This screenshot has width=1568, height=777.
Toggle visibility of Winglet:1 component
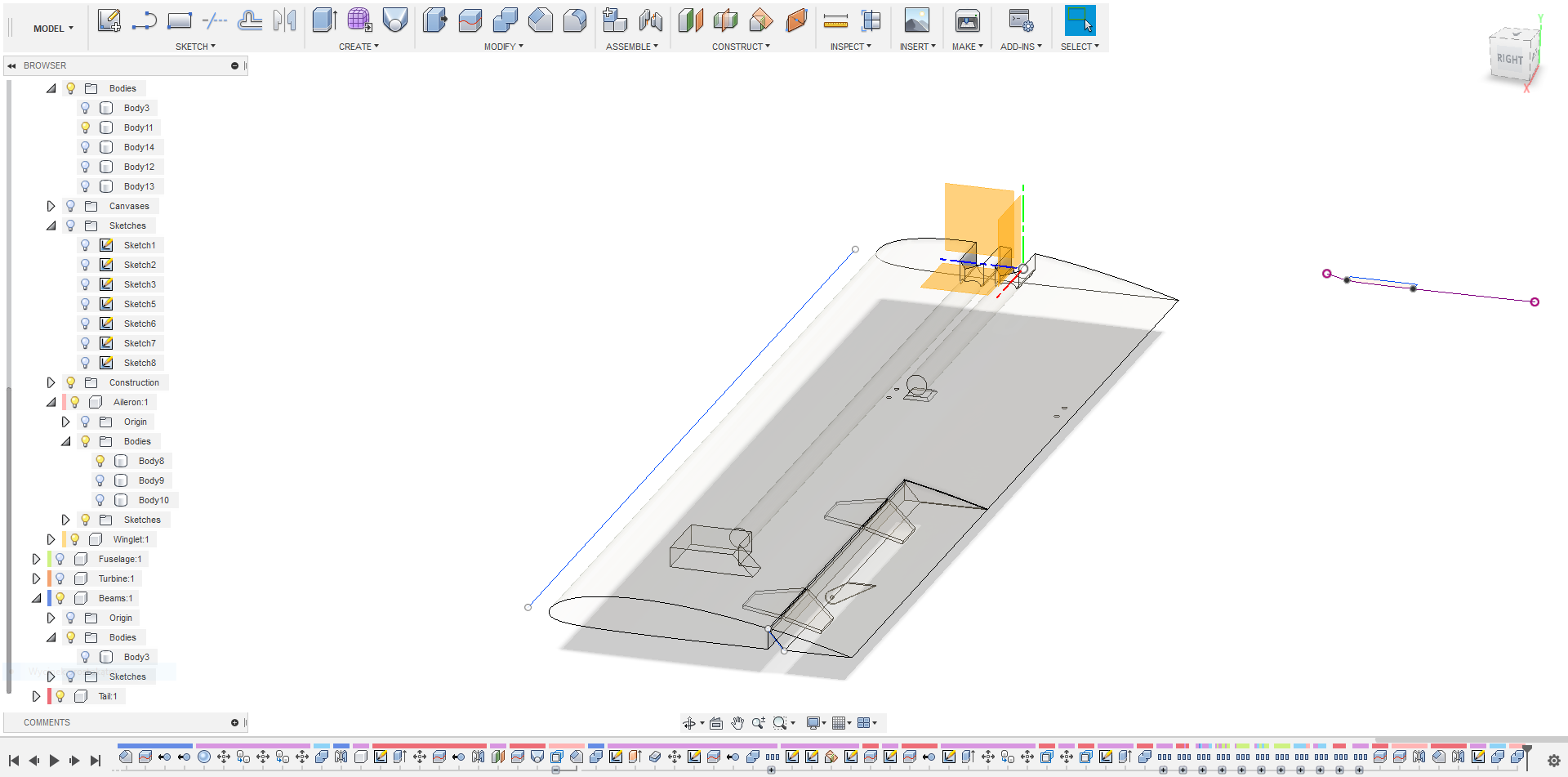coord(75,539)
